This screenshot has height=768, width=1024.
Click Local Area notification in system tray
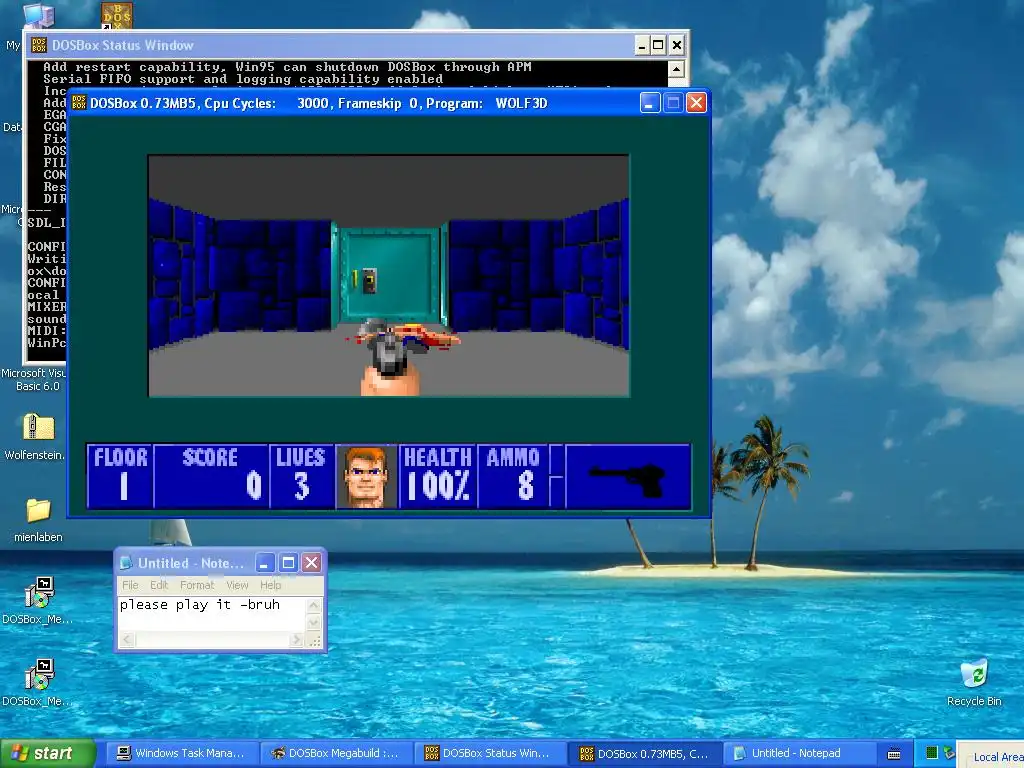(x=997, y=756)
